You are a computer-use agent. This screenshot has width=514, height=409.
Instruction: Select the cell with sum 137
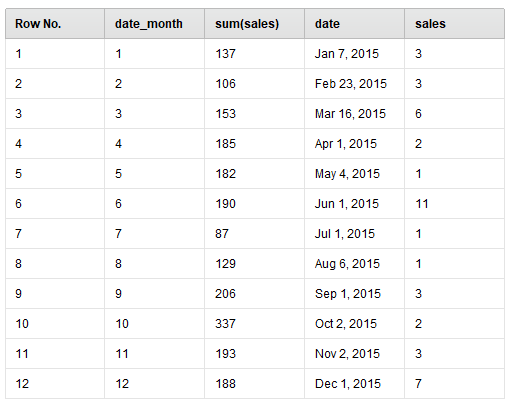pos(254,54)
